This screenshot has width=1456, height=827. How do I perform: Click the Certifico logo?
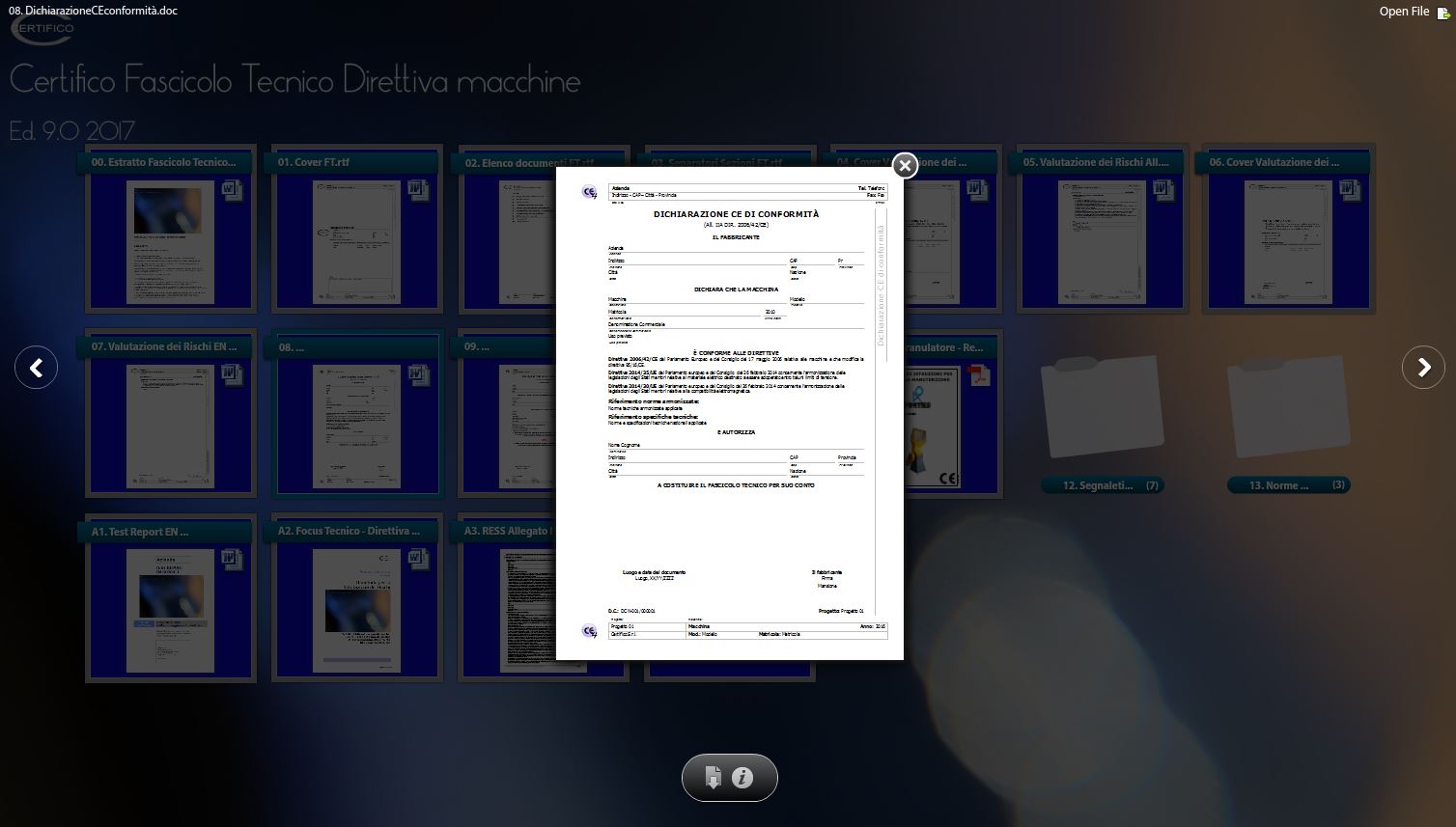point(42,28)
